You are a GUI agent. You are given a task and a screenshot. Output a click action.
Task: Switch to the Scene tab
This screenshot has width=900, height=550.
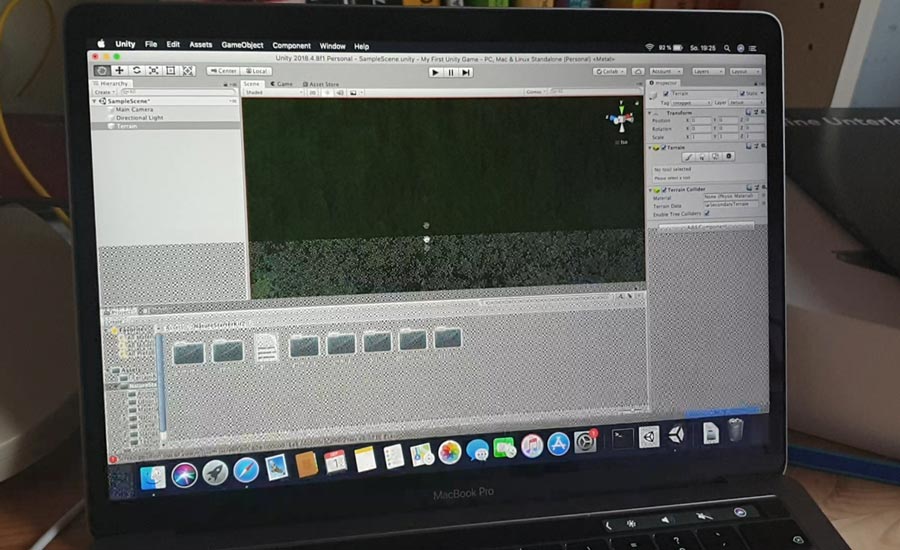[251, 84]
